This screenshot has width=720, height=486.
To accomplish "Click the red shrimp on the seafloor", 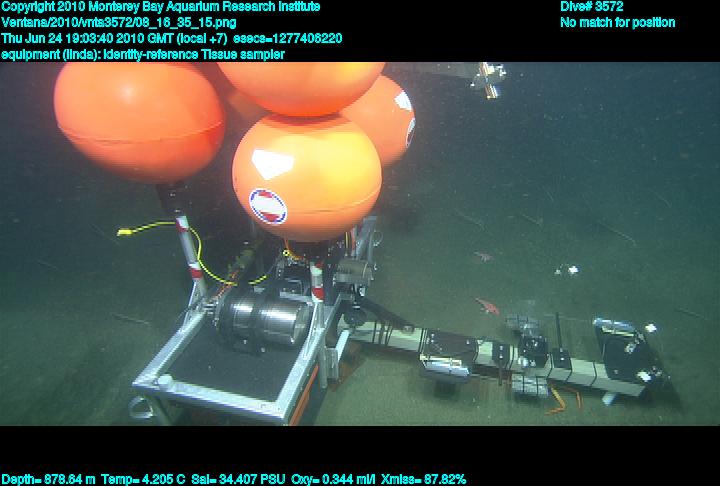I will tap(489, 304).
